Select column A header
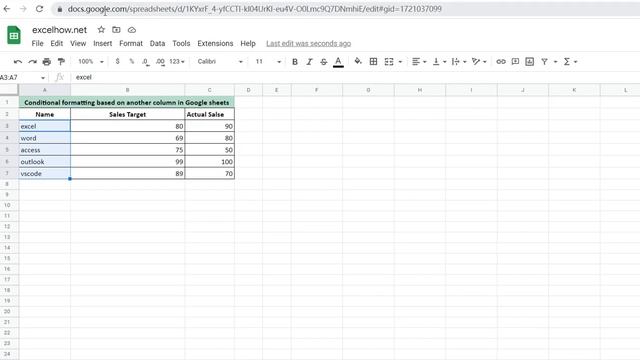Viewport: 640px width, 360px height. (44, 90)
